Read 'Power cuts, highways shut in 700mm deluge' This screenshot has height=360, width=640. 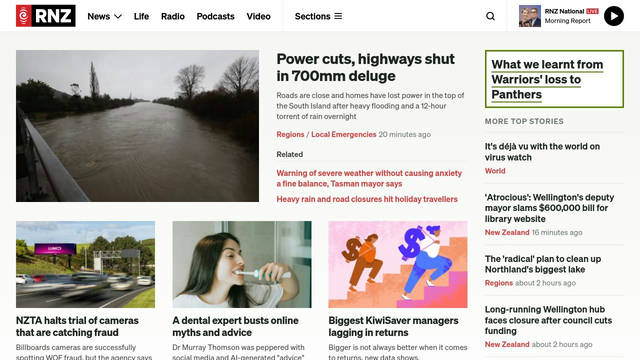[x=365, y=67]
